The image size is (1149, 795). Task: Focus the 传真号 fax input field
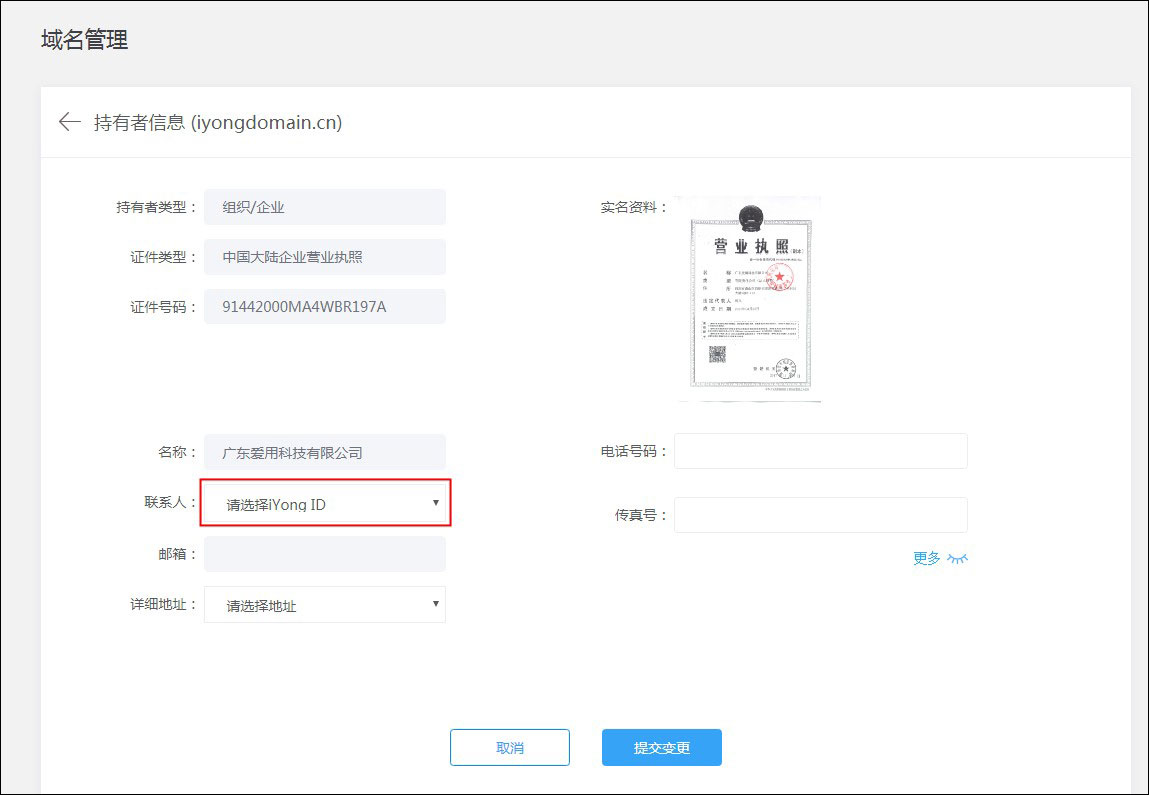click(x=820, y=515)
